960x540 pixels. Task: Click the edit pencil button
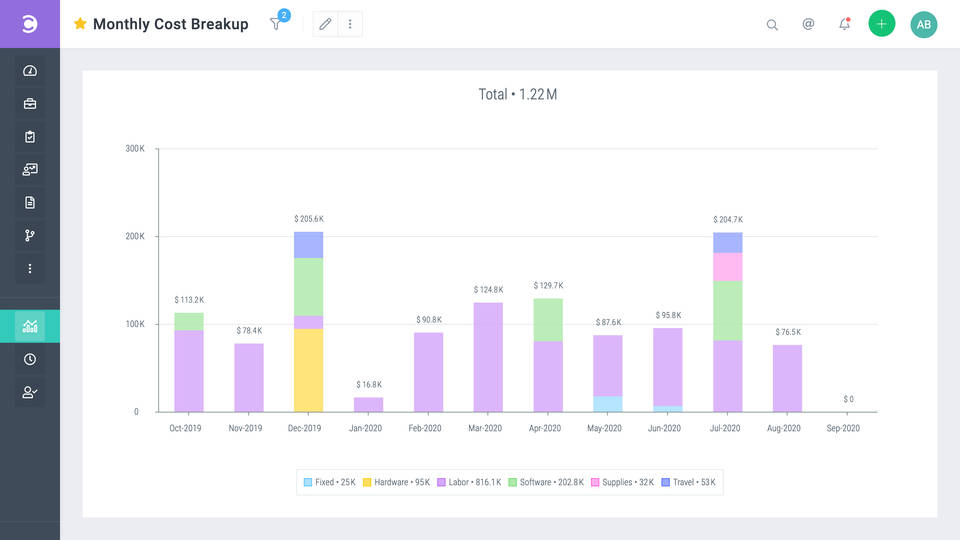coord(325,24)
